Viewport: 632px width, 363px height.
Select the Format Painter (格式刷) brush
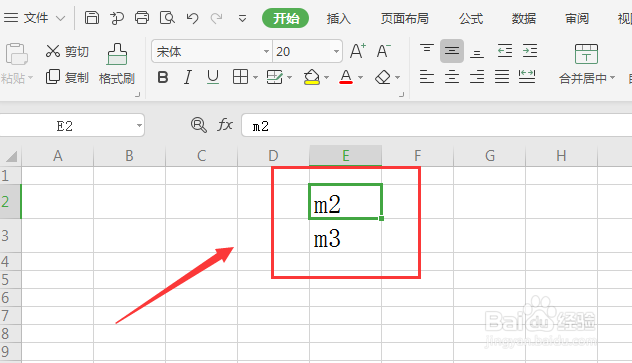pyautogui.click(x=117, y=64)
